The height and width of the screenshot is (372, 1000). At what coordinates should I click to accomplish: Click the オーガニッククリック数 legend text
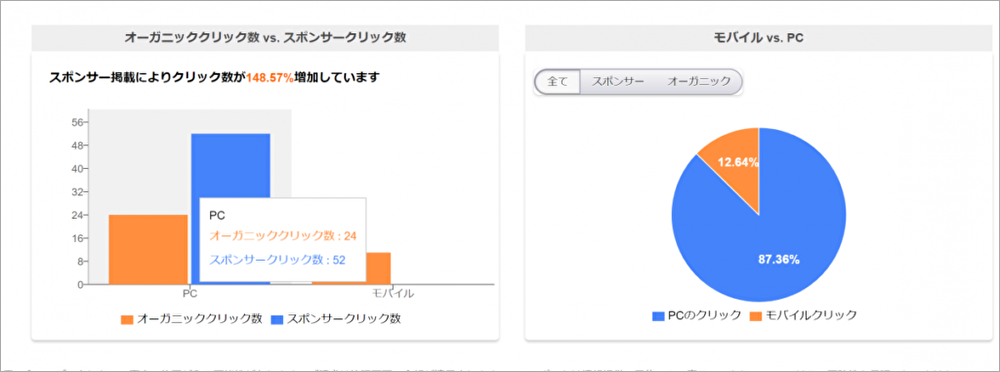200,319
